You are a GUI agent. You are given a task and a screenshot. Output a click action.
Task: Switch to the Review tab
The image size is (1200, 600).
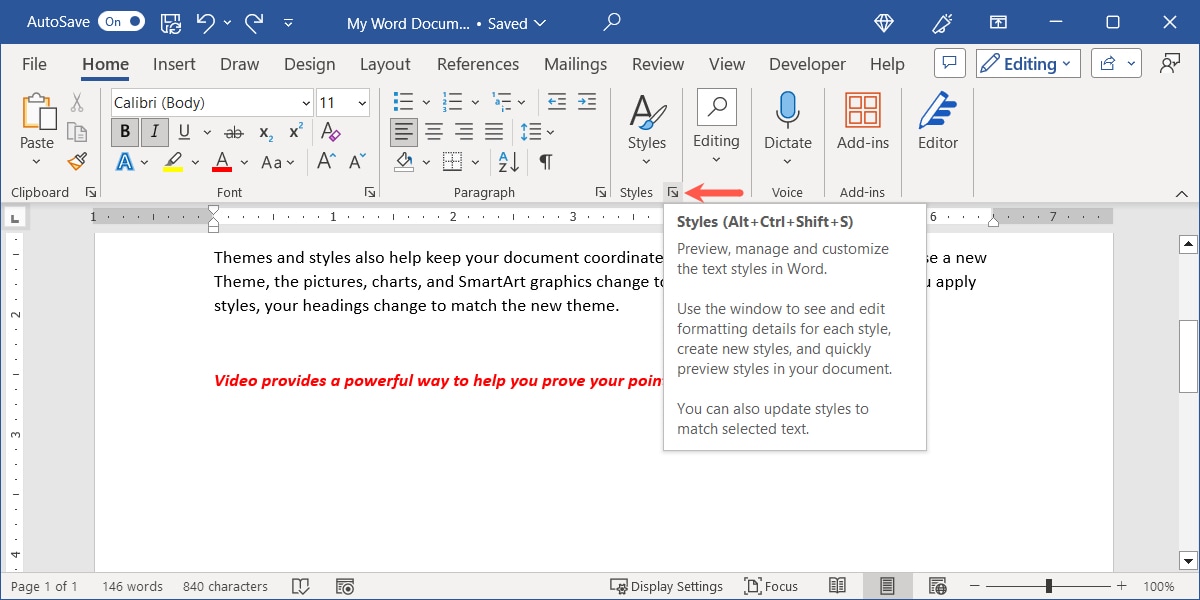(x=657, y=64)
